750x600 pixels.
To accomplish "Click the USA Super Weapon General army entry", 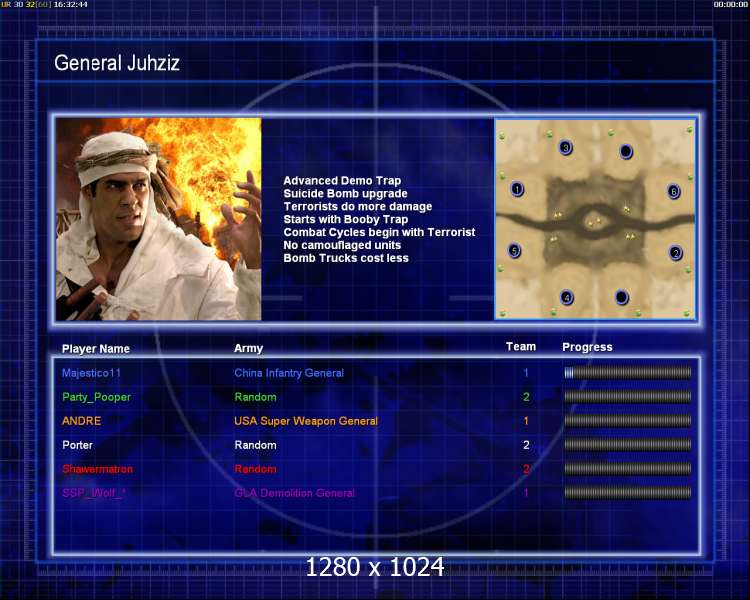I will tap(306, 421).
